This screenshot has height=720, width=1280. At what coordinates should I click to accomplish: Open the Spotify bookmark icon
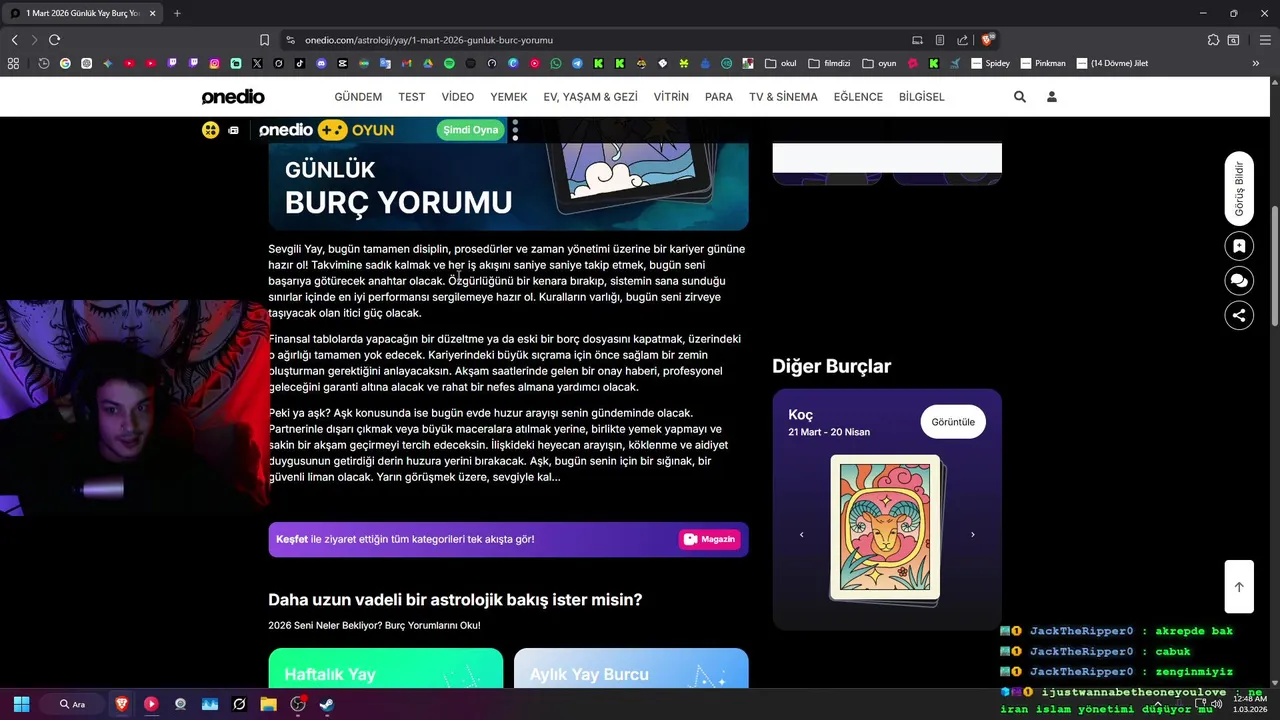click(x=449, y=63)
